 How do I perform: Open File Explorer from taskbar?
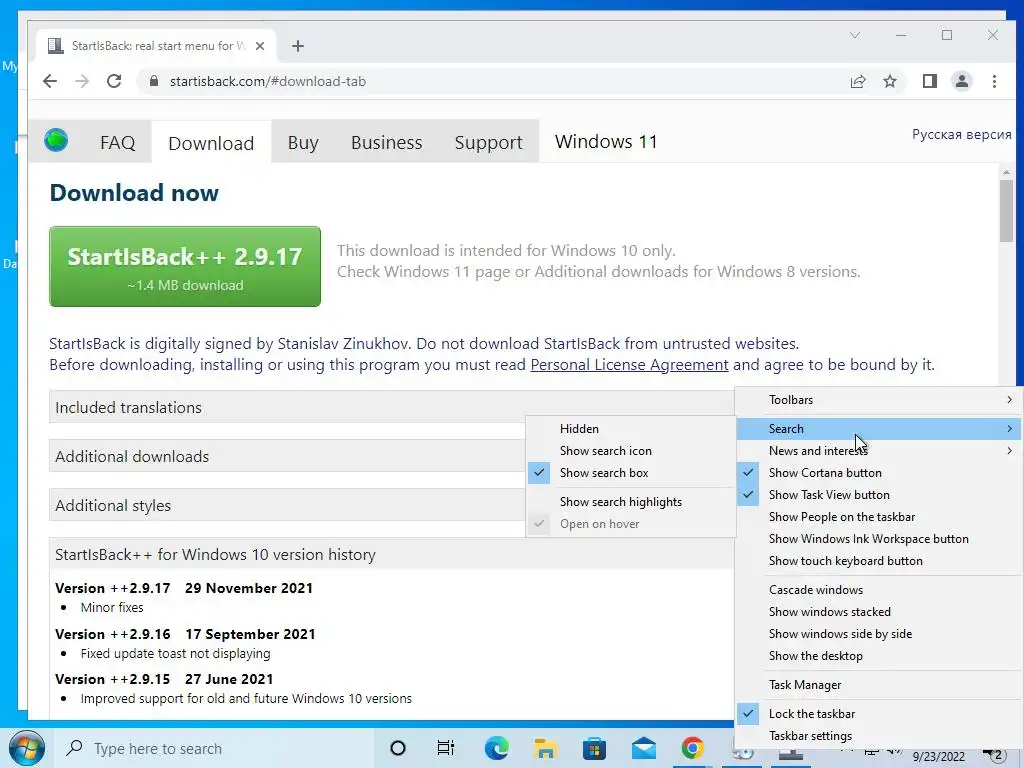(x=545, y=748)
